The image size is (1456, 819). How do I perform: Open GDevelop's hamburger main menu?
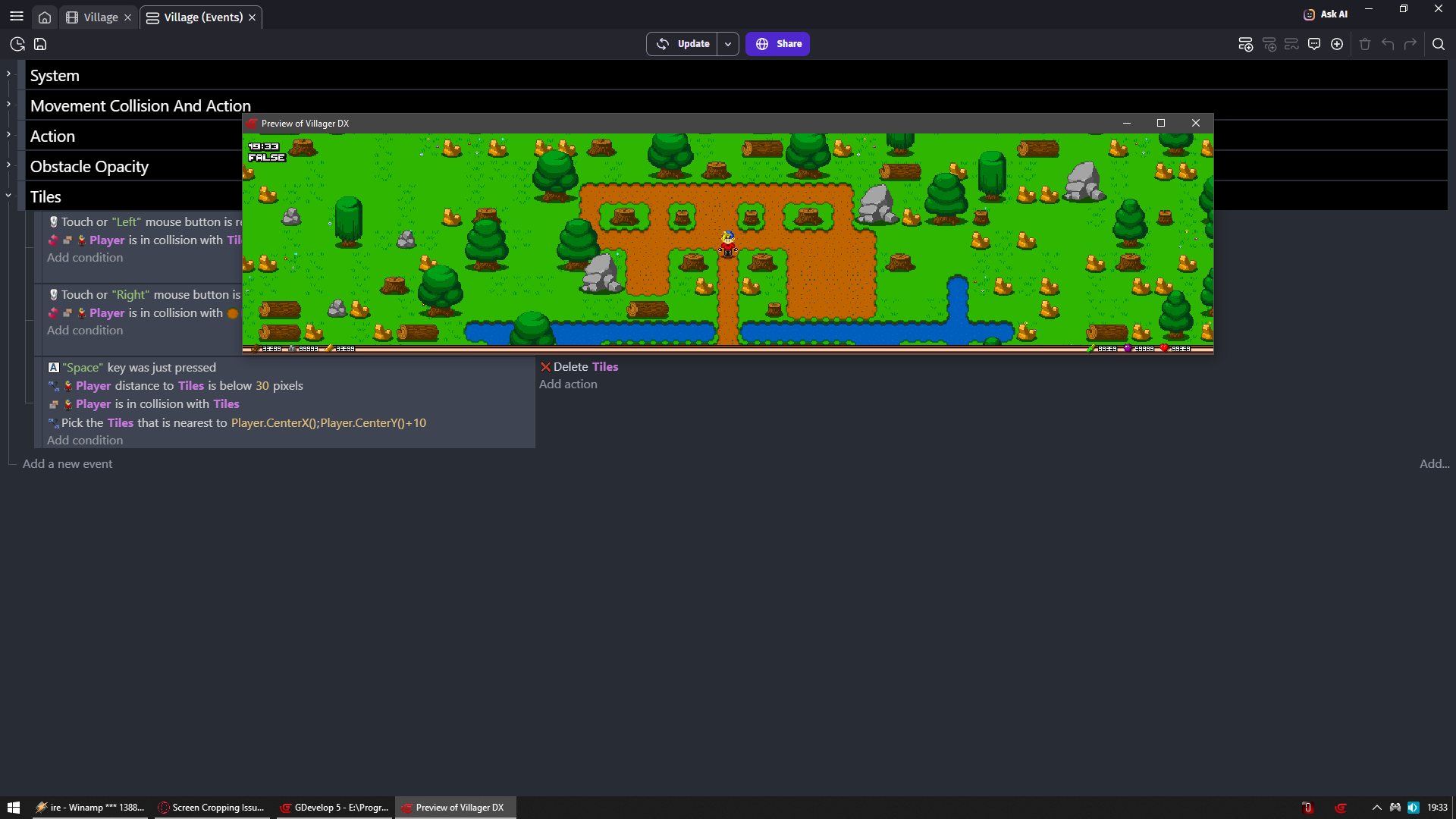tap(16, 16)
